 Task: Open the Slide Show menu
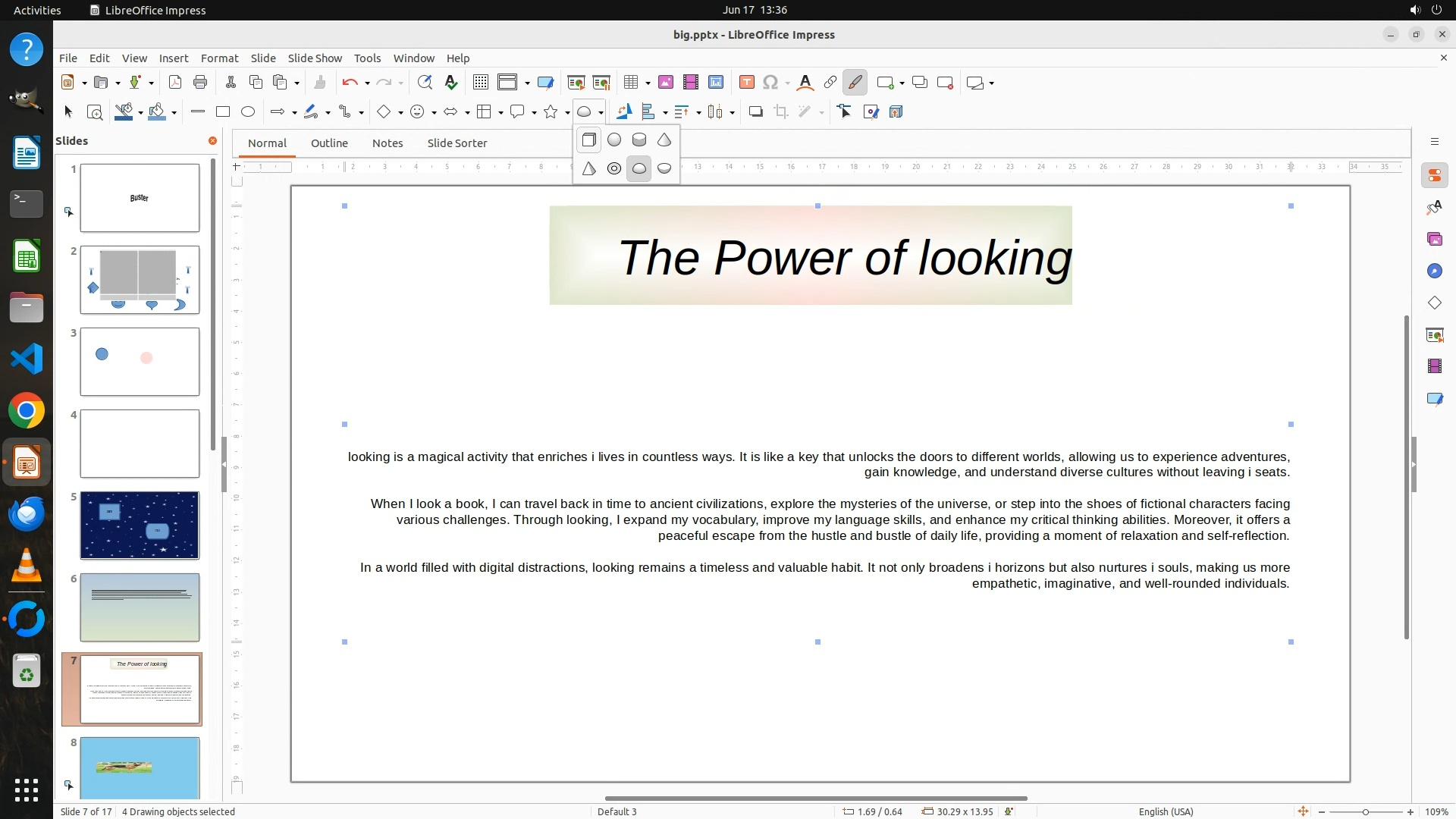314,58
